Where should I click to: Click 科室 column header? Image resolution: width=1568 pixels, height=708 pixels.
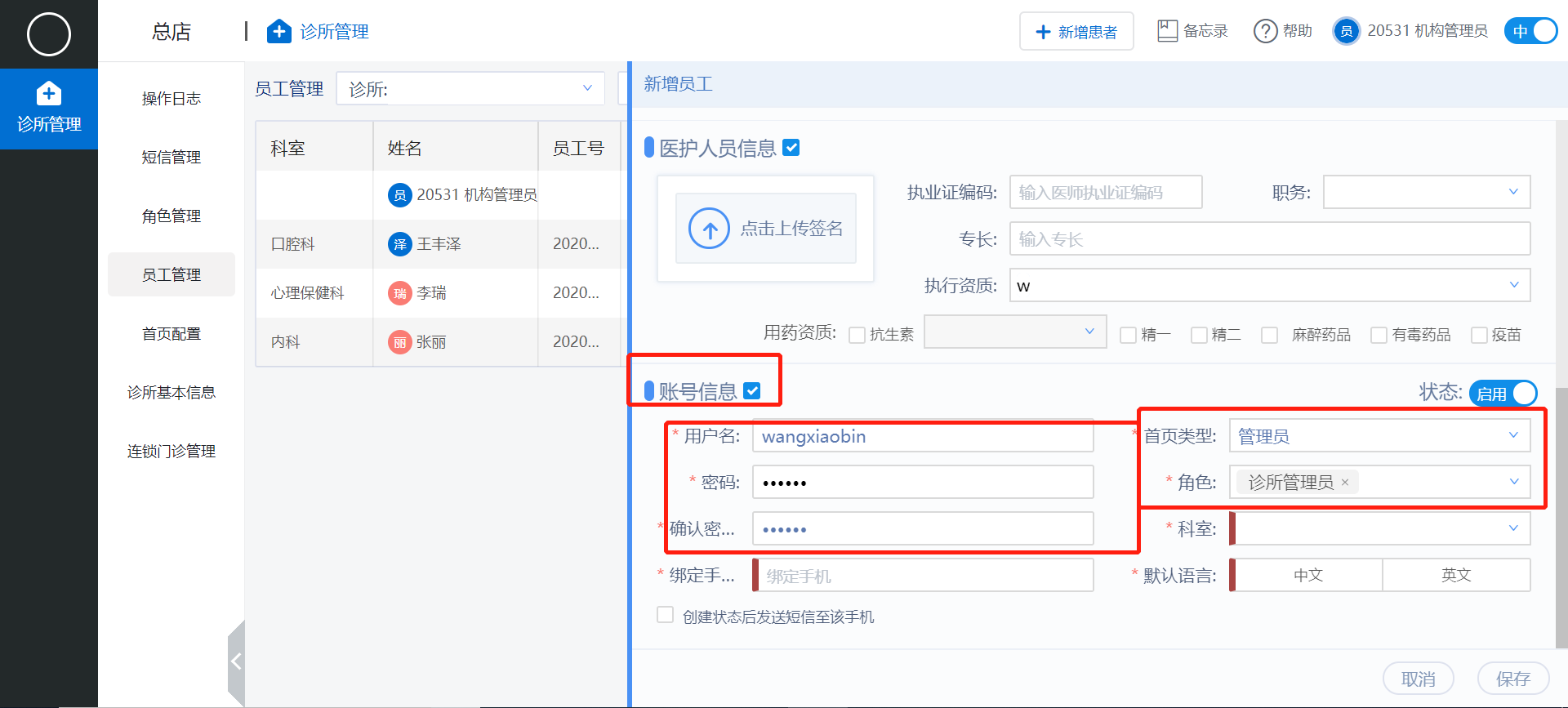coord(314,148)
